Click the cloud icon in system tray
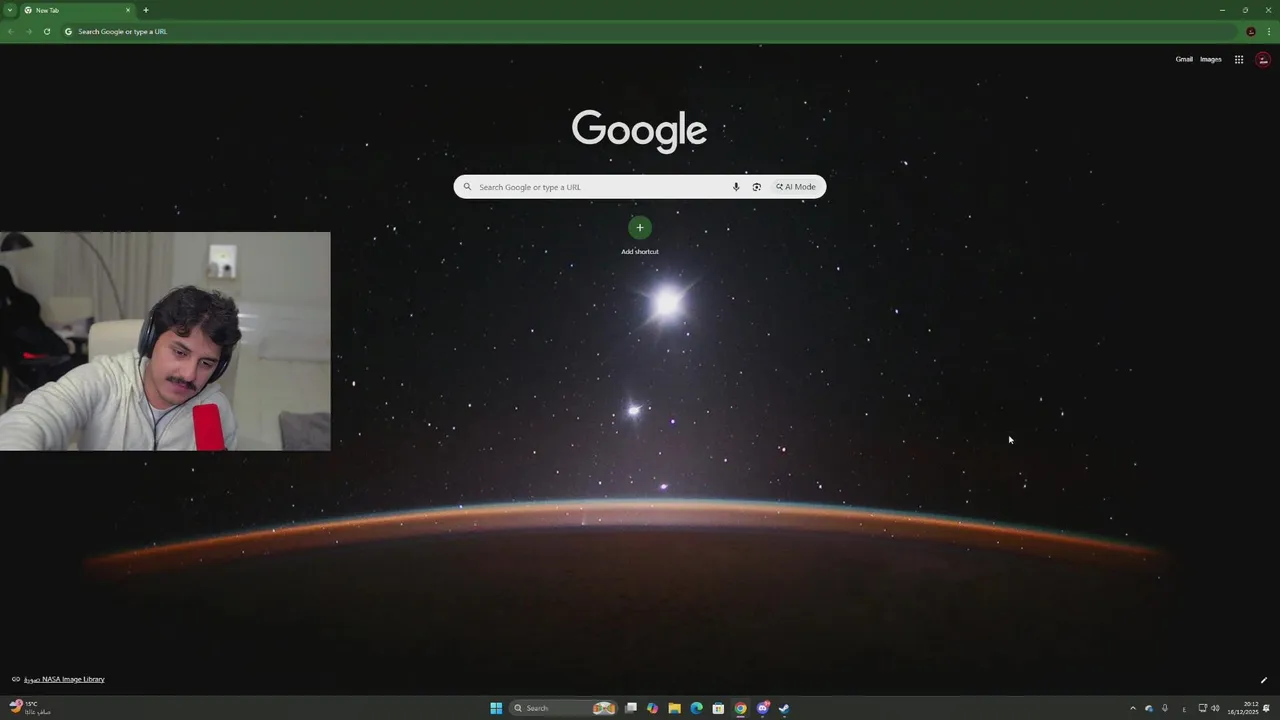Image resolution: width=1280 pixels, height=720 pixels. coord(1149,708)
